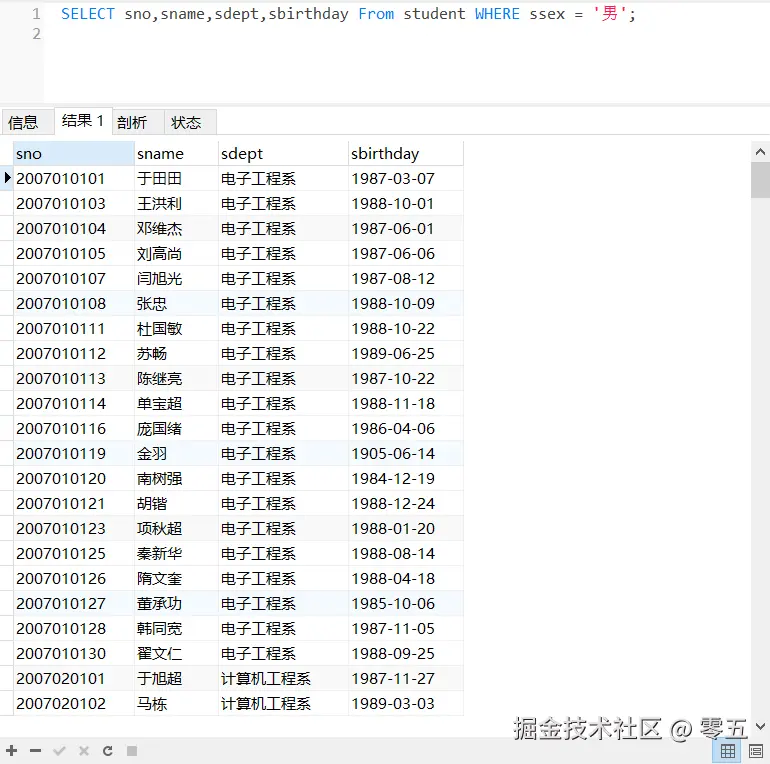Click birthday 1988-10-01
Viewport: 770px width, 764px height.
(x=406, y=203)
